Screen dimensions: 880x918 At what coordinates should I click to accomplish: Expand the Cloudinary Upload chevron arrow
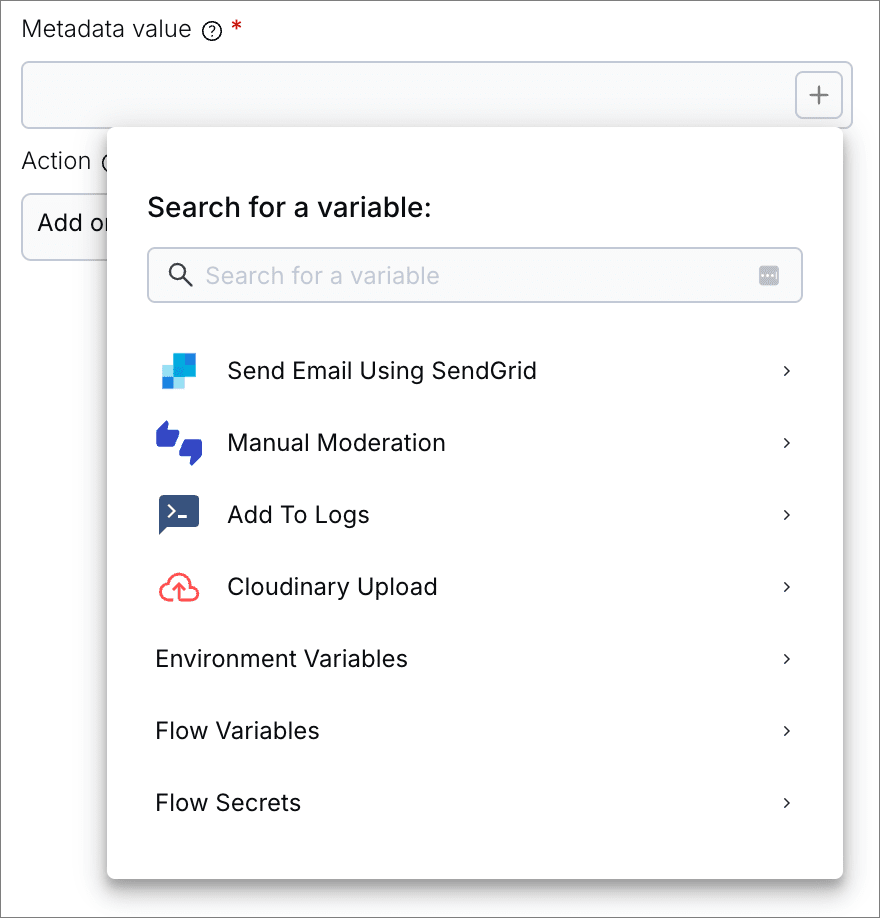(x=787, y=587)
